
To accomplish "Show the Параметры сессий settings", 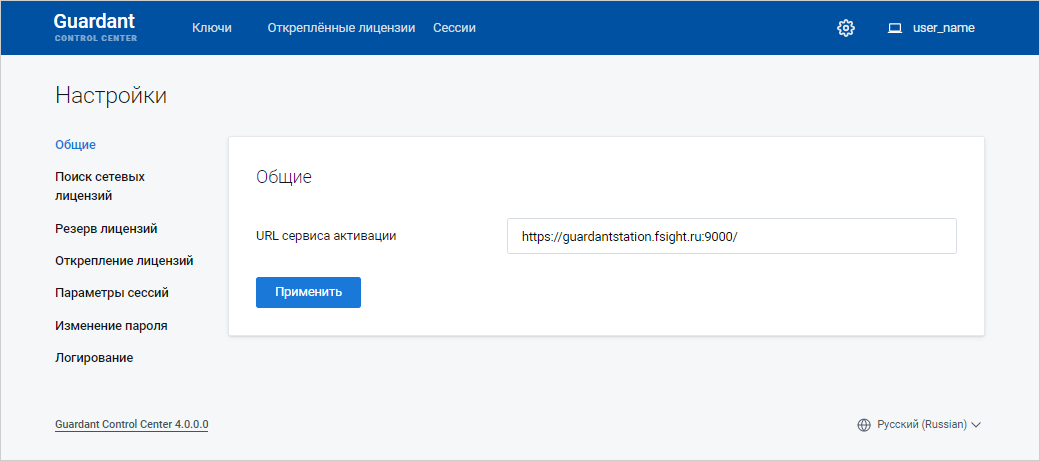I will point(112,293).
